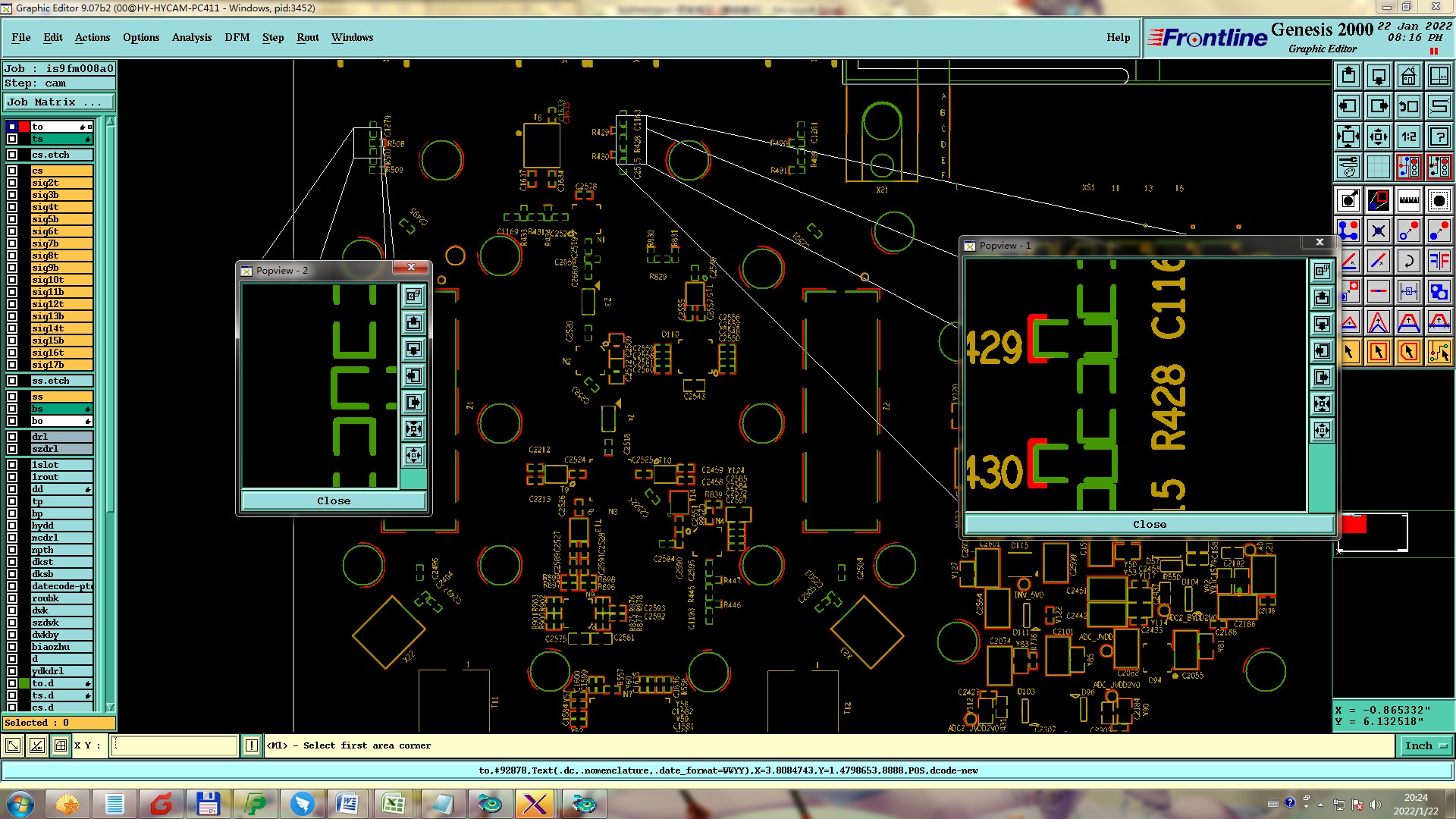Select the ruler measurement tool

(x=1408, y=200)
